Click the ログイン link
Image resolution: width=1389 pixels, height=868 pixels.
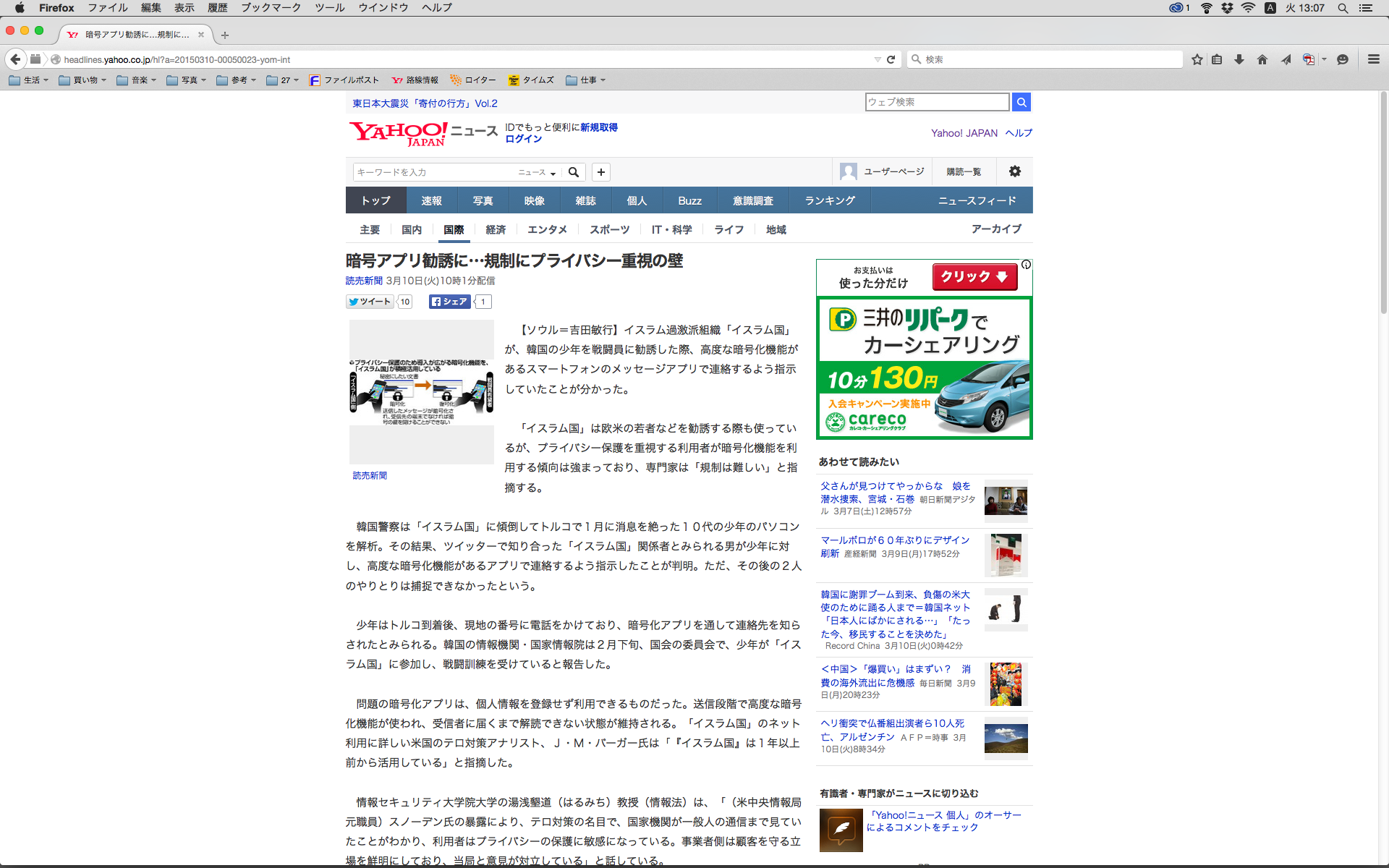coord(523,139)
